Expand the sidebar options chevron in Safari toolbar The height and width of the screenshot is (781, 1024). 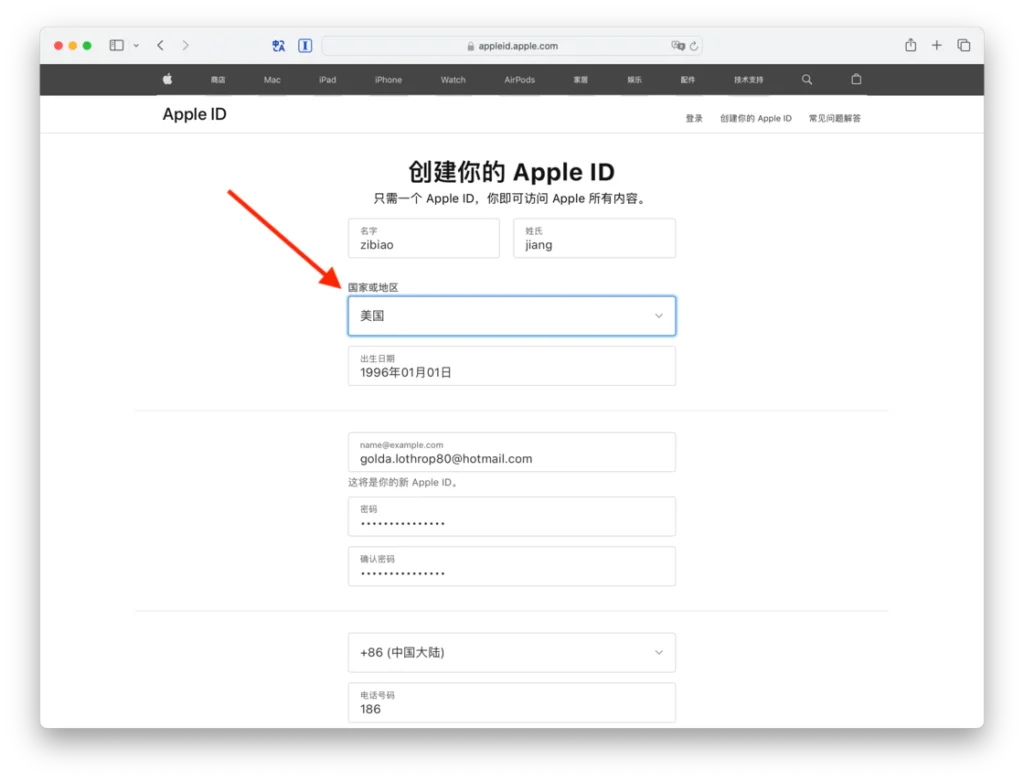[x=137, y=45]
